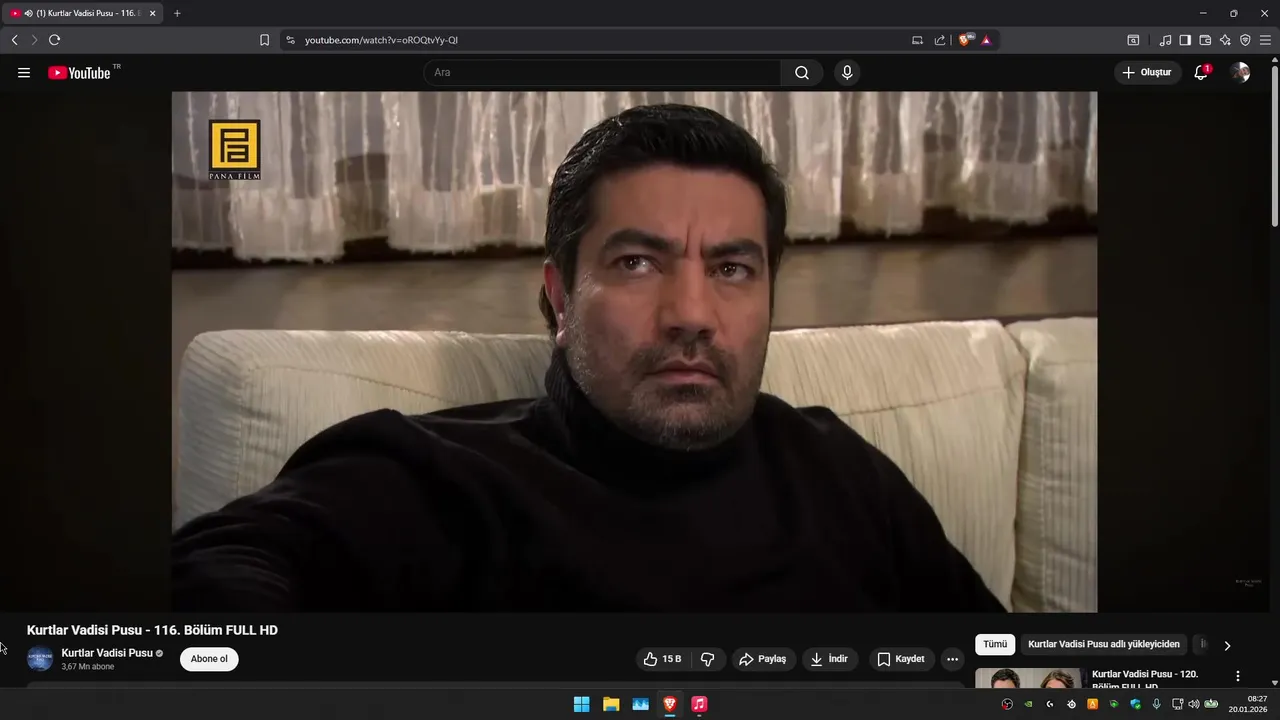Start voice search with the microphone icon
The image size is (1280, 720).
pyautogui.click(x=847, y=73)
